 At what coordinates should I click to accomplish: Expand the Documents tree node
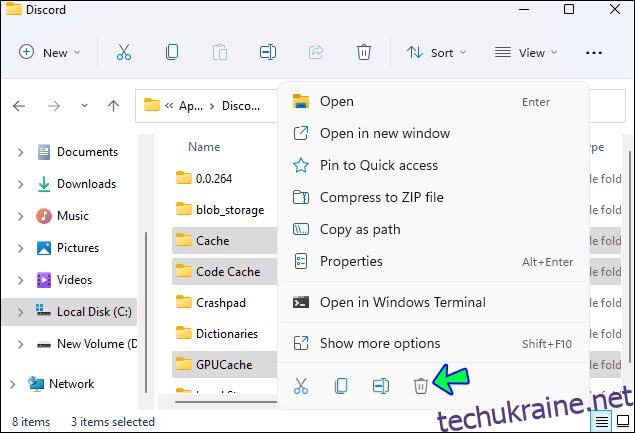[x=20, y=152]
